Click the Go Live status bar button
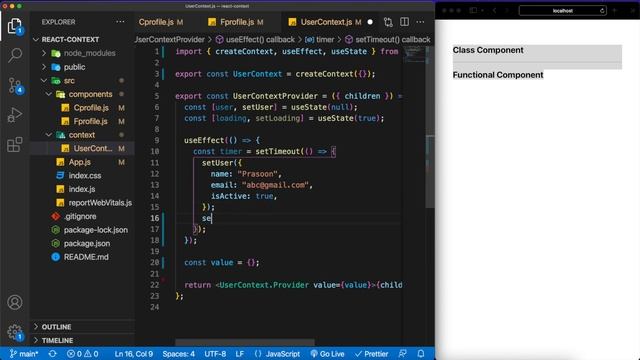 click(x=327, y=354)
